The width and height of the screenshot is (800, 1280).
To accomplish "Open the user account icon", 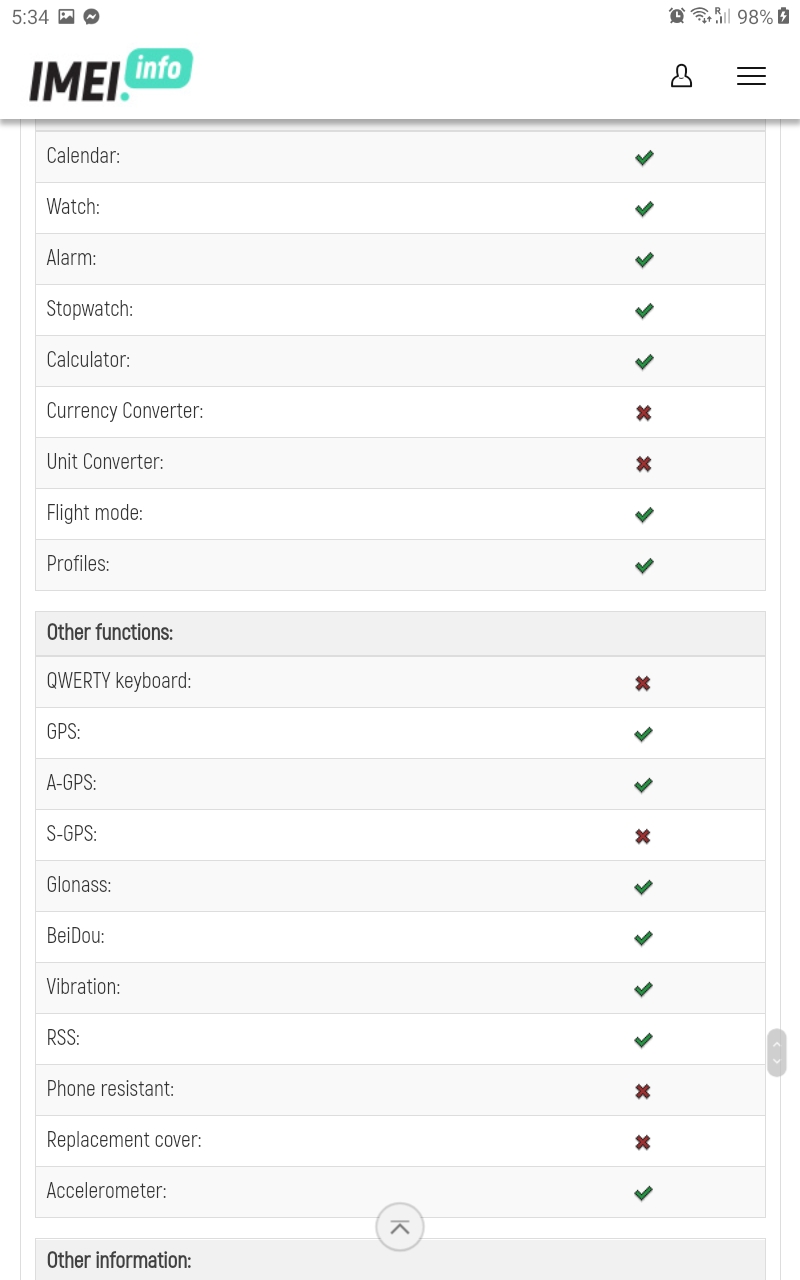I will pos(681,76).
